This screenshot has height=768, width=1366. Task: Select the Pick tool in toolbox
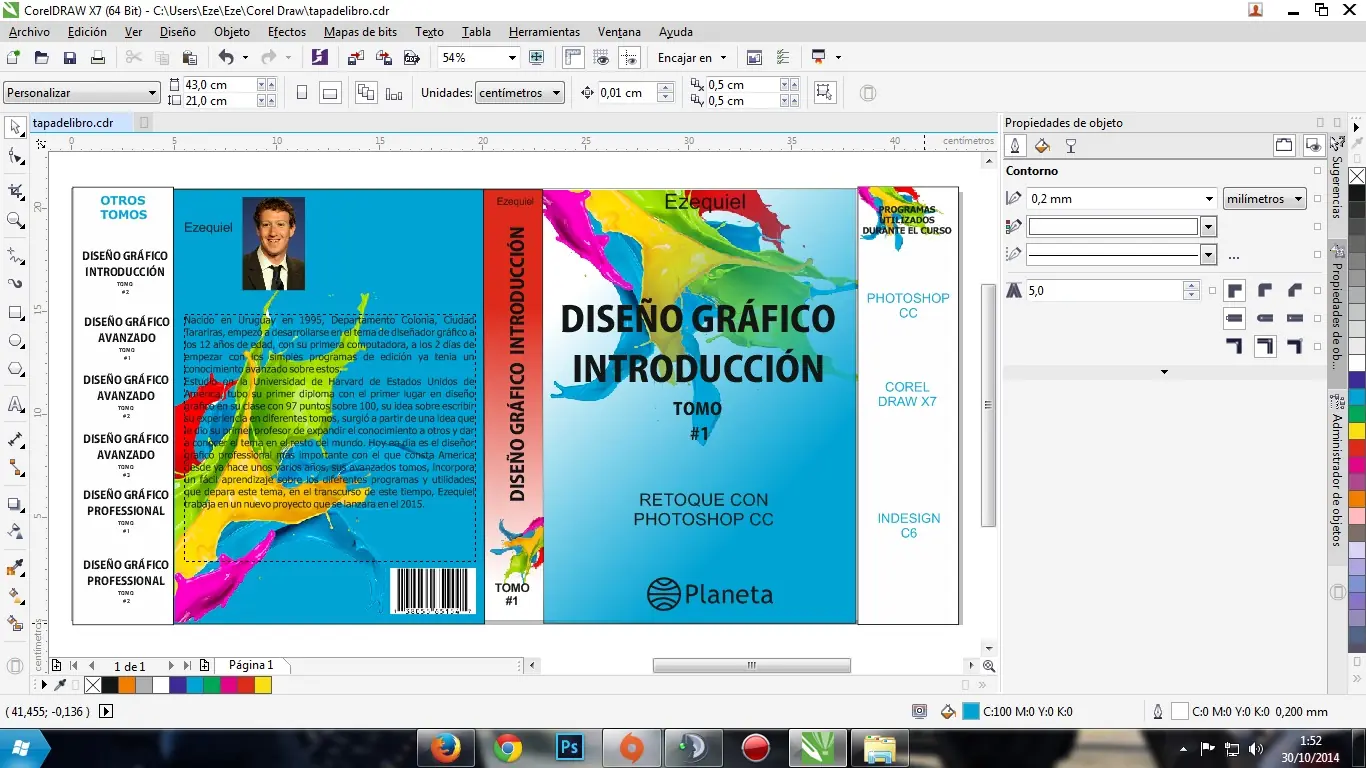click(x=15, y=127)
